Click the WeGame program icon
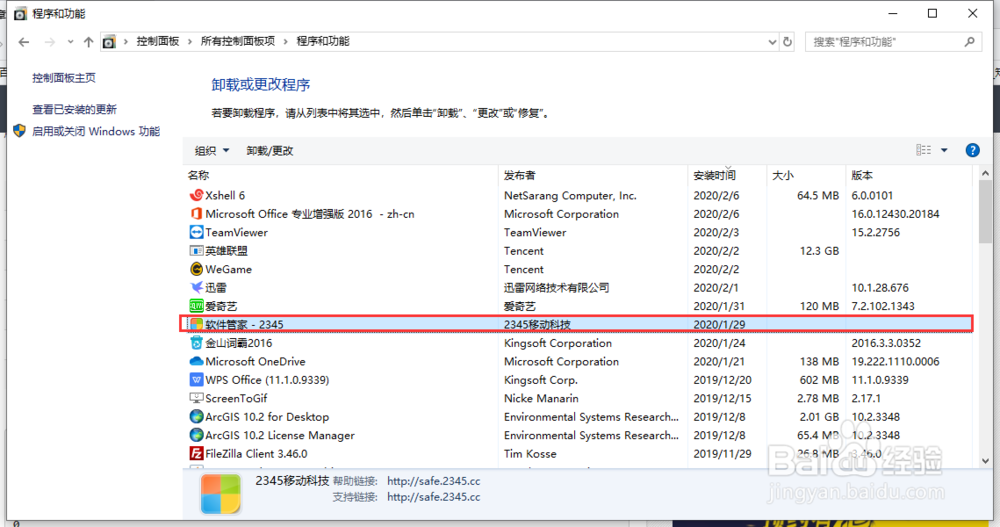Image resolution: width=1000 pixels, height=527 pixels. tap(196, 269)
